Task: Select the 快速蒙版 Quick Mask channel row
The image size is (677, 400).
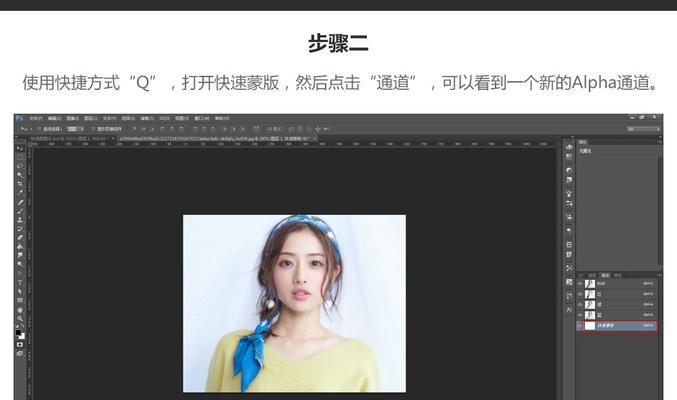Action: [617, 326]
